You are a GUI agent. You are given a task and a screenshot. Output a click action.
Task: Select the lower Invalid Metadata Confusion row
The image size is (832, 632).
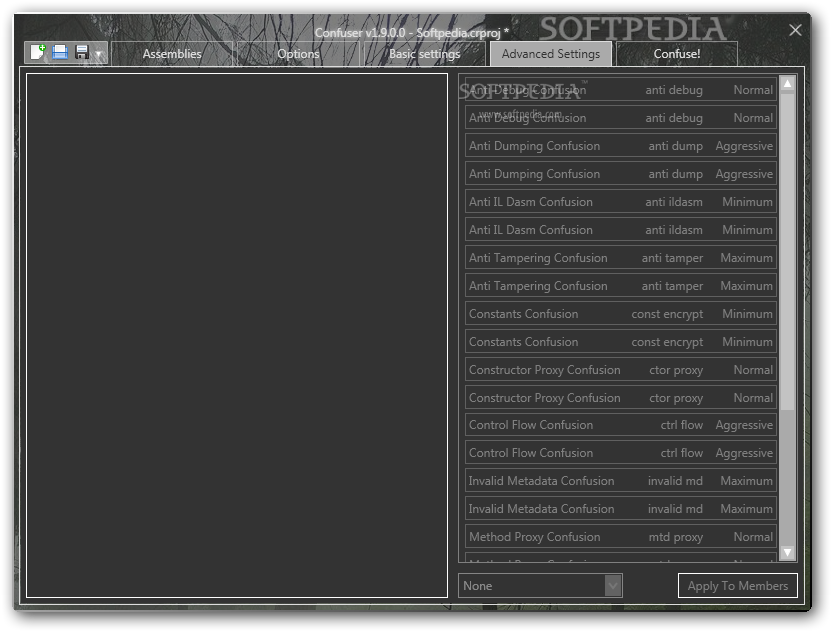(x=621, y=509)
